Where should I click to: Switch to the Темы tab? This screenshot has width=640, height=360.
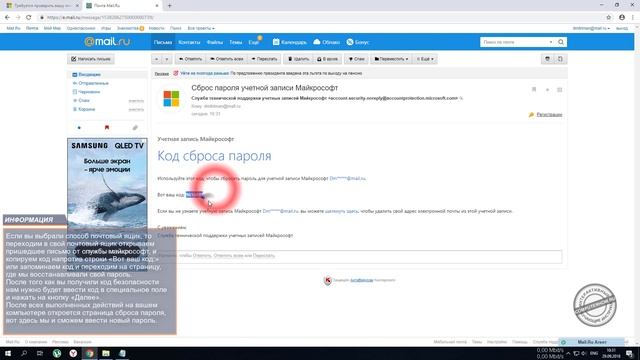click(x=236, y=42)
